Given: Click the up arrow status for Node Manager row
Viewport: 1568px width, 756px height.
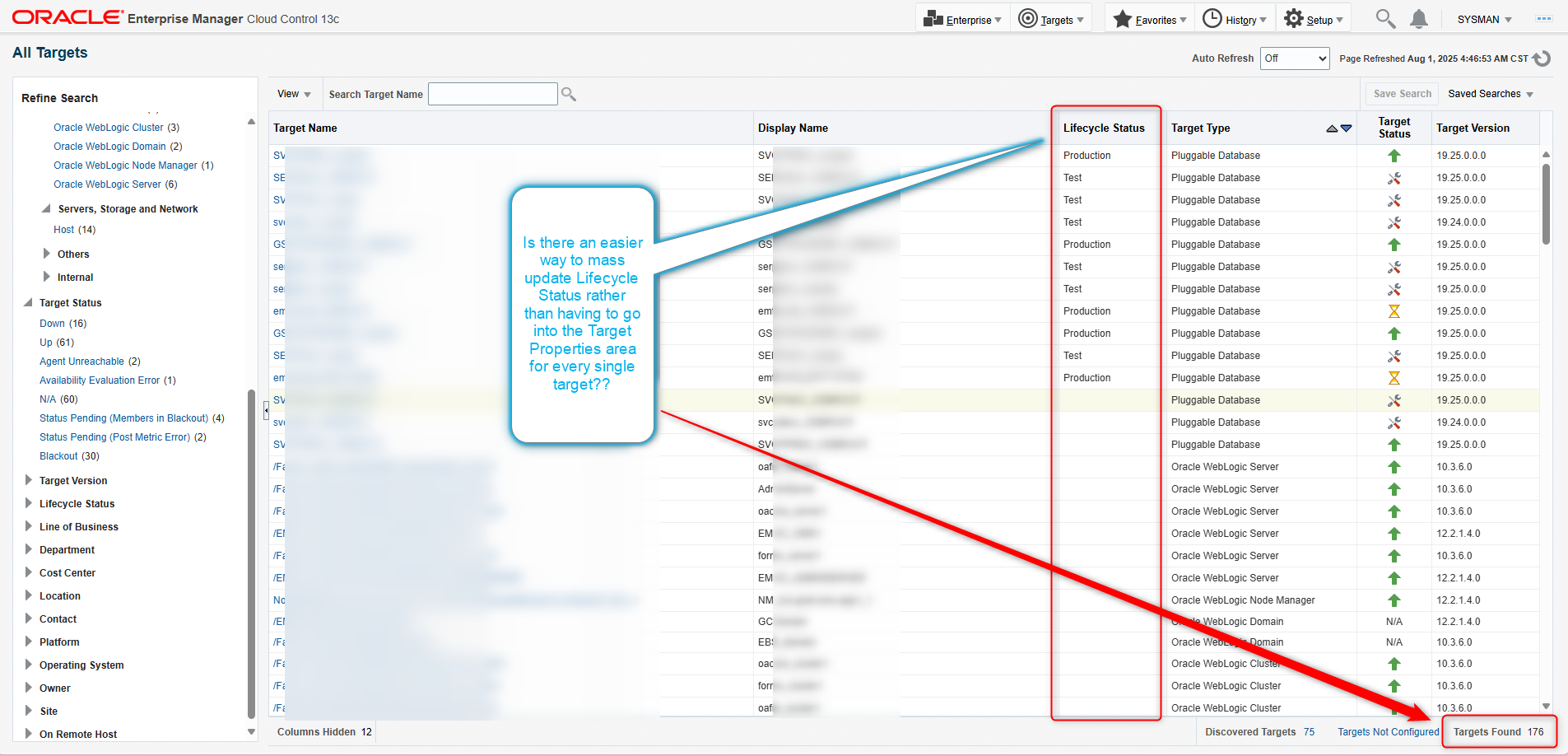Looking at the screenshot, I should [x=1394, y=600].
